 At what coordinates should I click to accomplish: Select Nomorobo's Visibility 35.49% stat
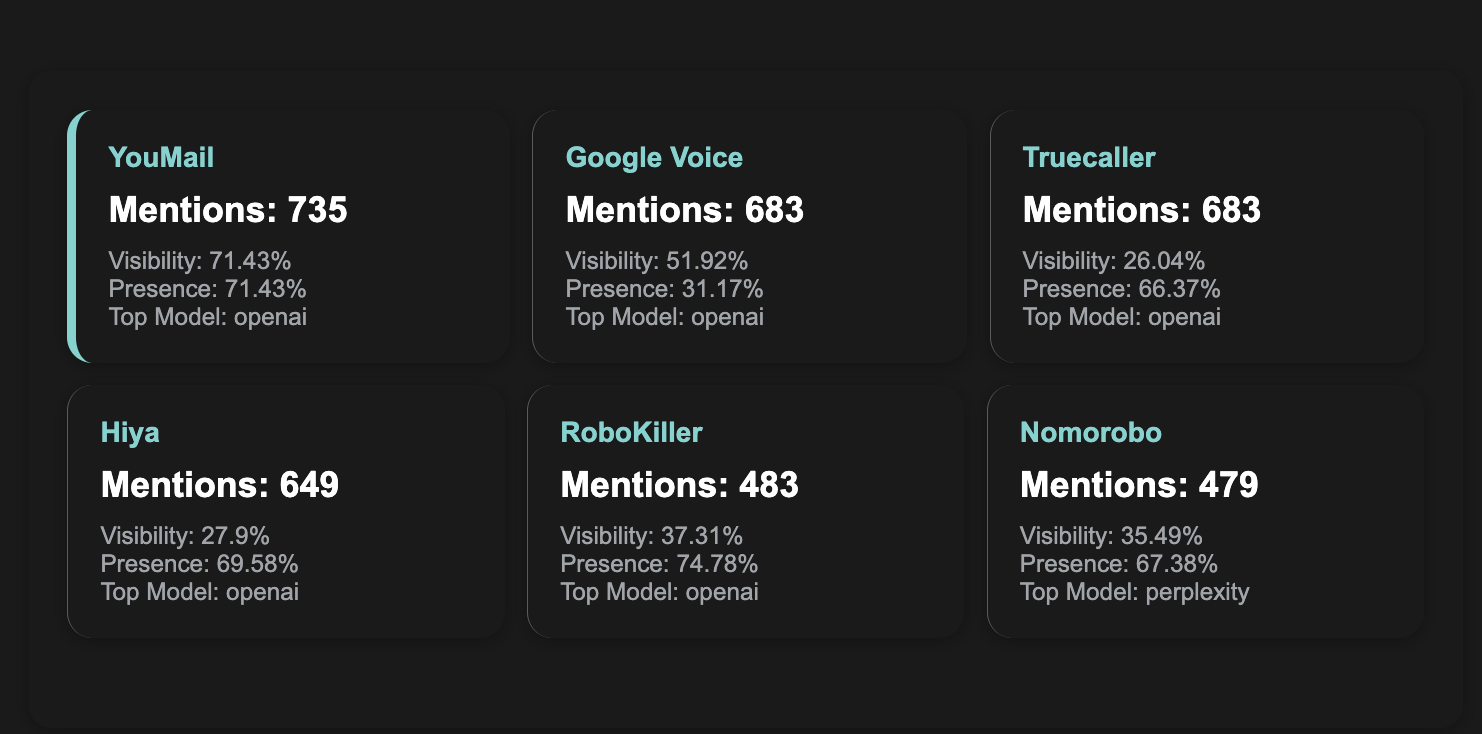(x=1111, y=536)
